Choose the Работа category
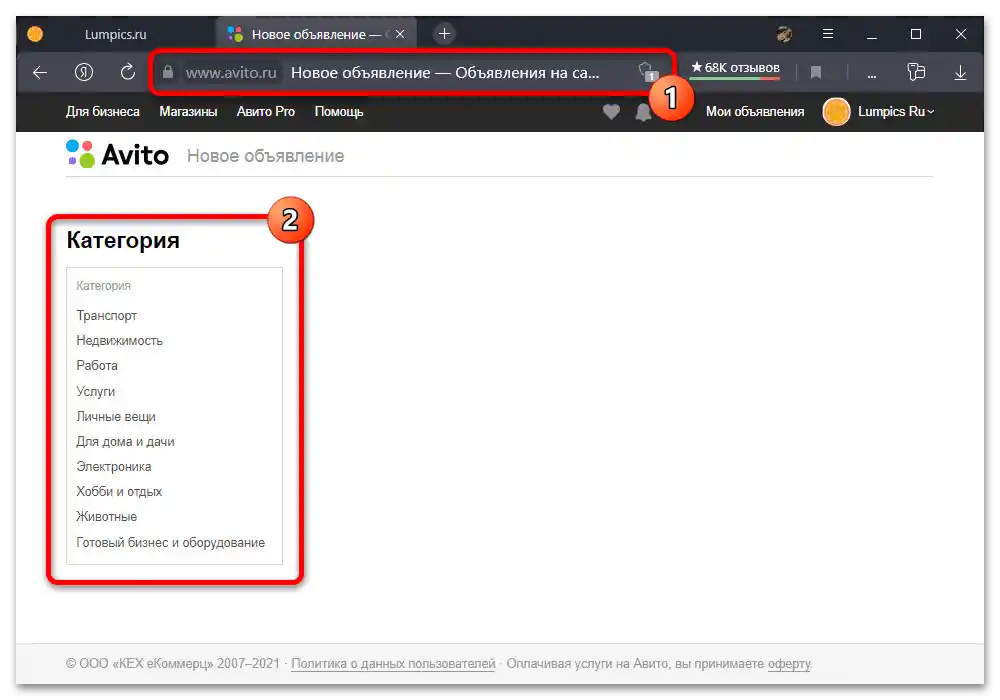 pyautogui.click(x=97, y=365)
